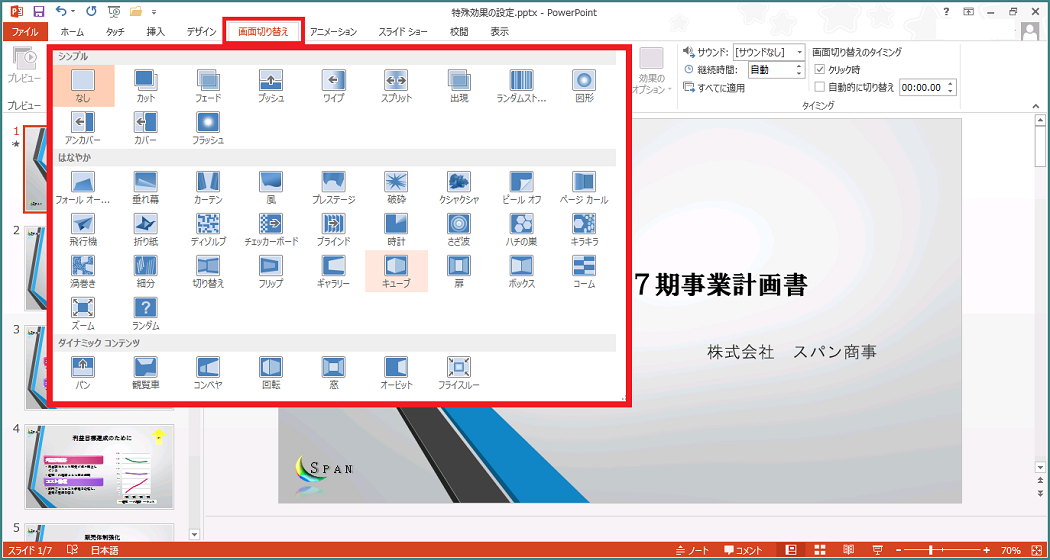Choose the ランダム transition

tap(145, 313)
